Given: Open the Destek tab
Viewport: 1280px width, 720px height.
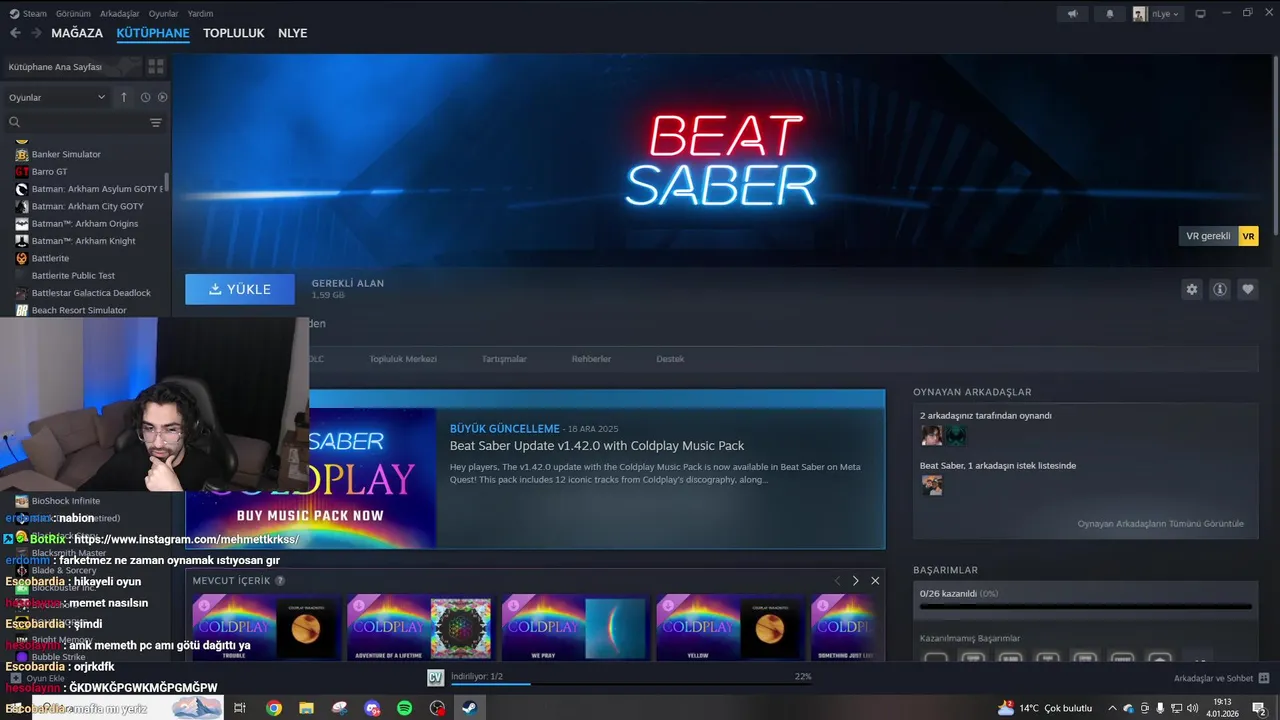Looking at the screenshot, I should tap(670, 359).
